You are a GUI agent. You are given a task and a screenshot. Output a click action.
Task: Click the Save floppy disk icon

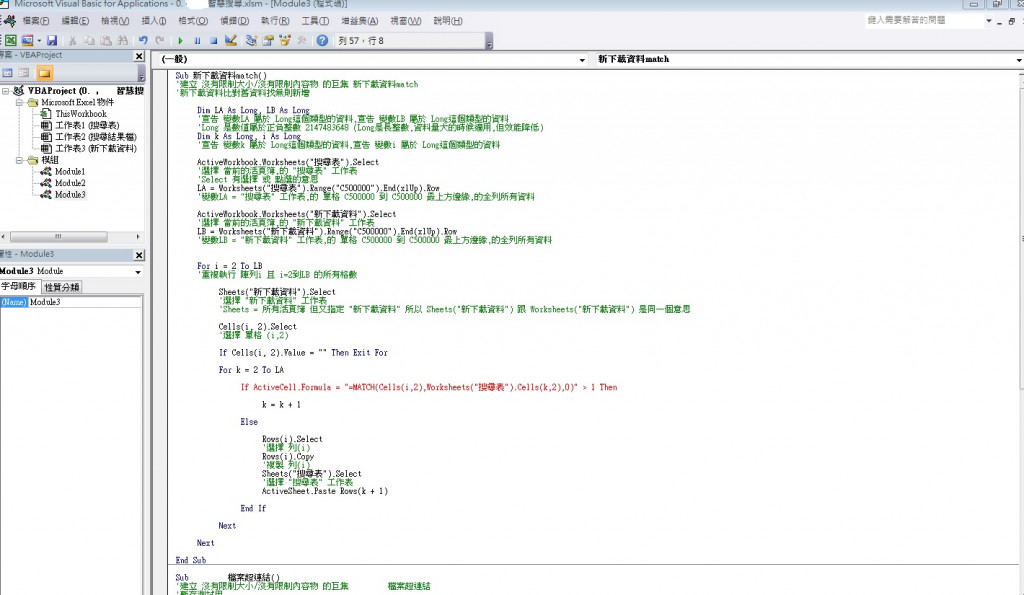coord(52,40)
